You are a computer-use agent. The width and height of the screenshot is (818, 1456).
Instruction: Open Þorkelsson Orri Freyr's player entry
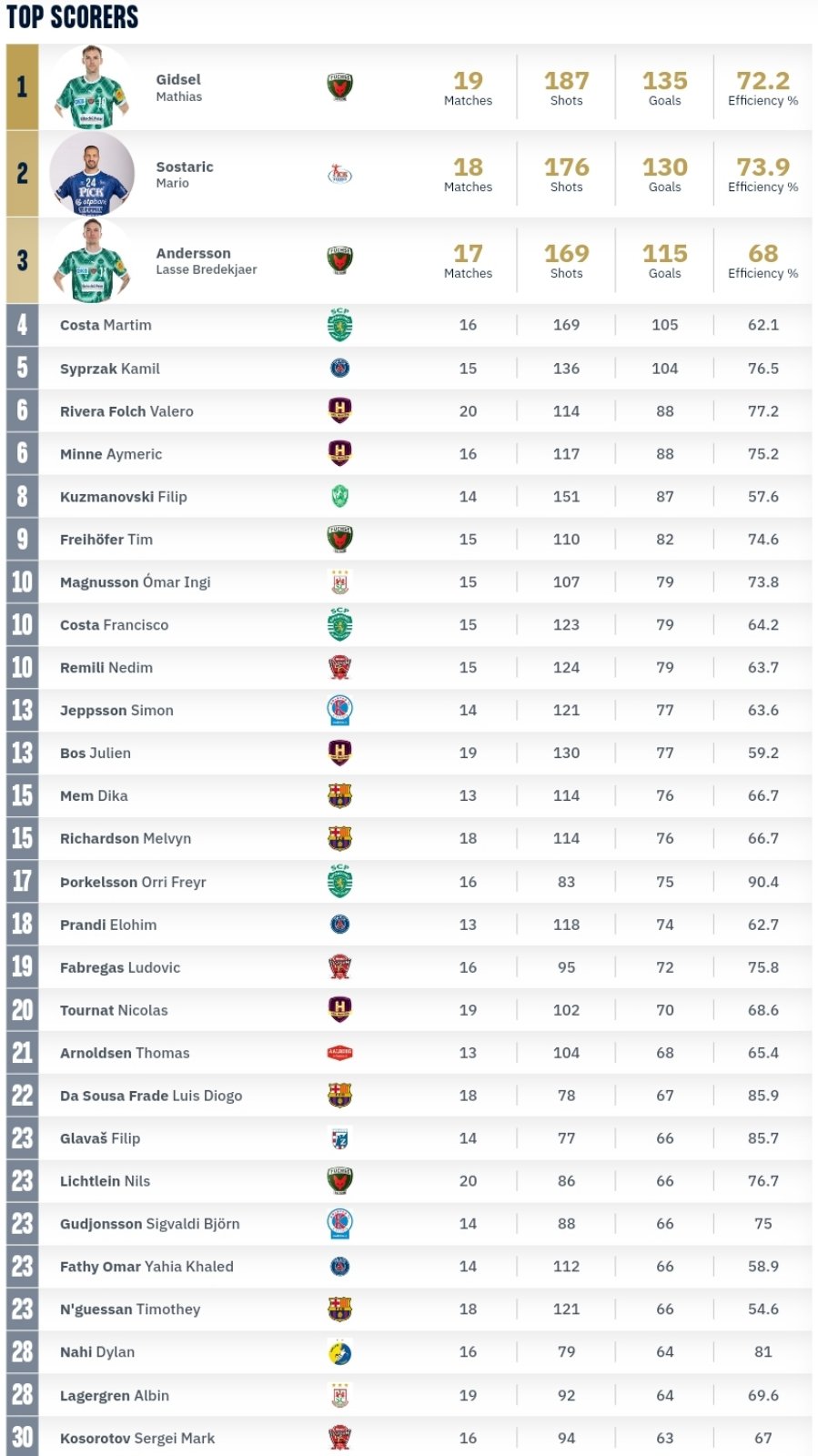(x=133, y=882)
